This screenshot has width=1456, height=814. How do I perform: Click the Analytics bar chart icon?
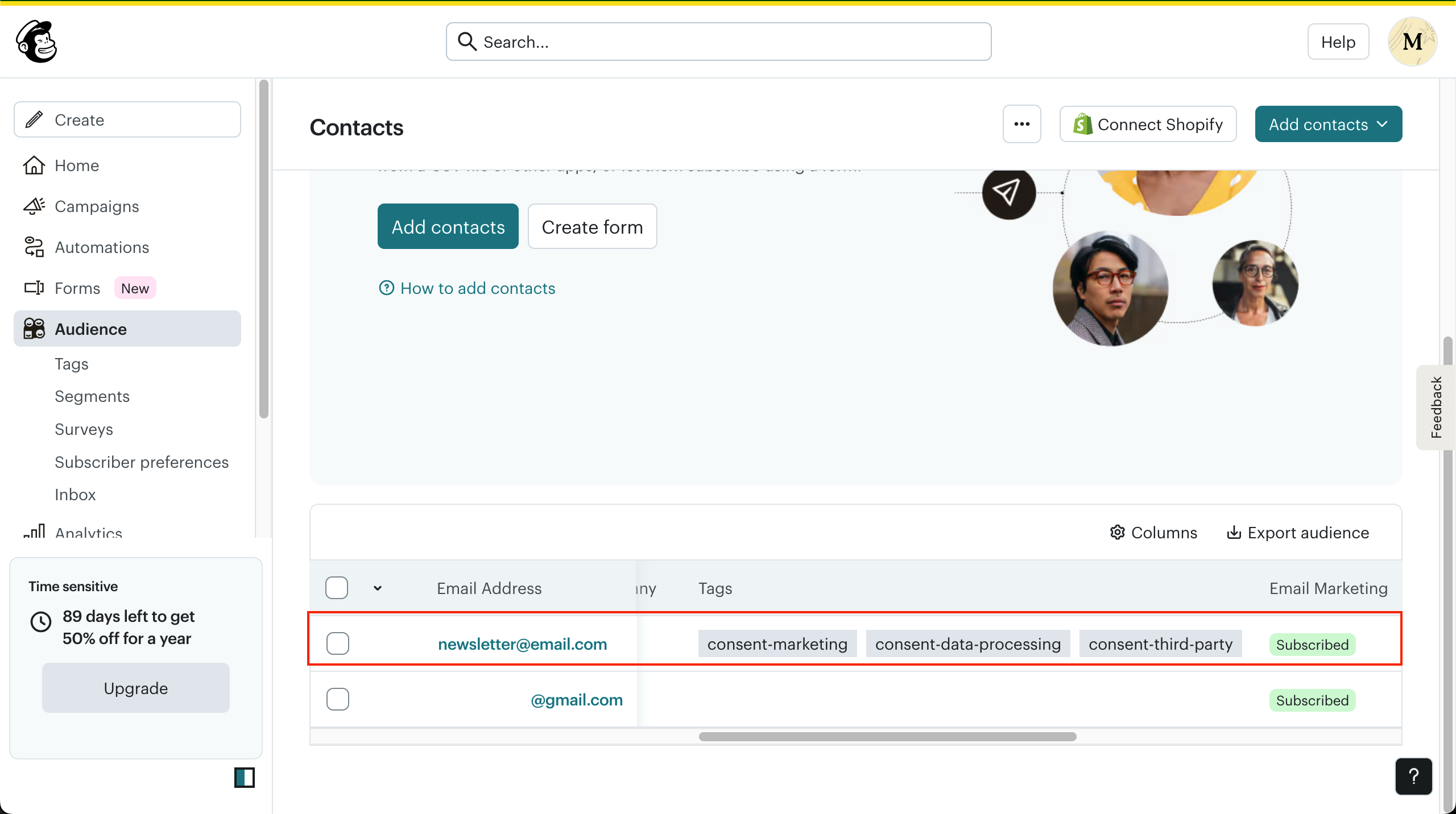tap(34, 531)
